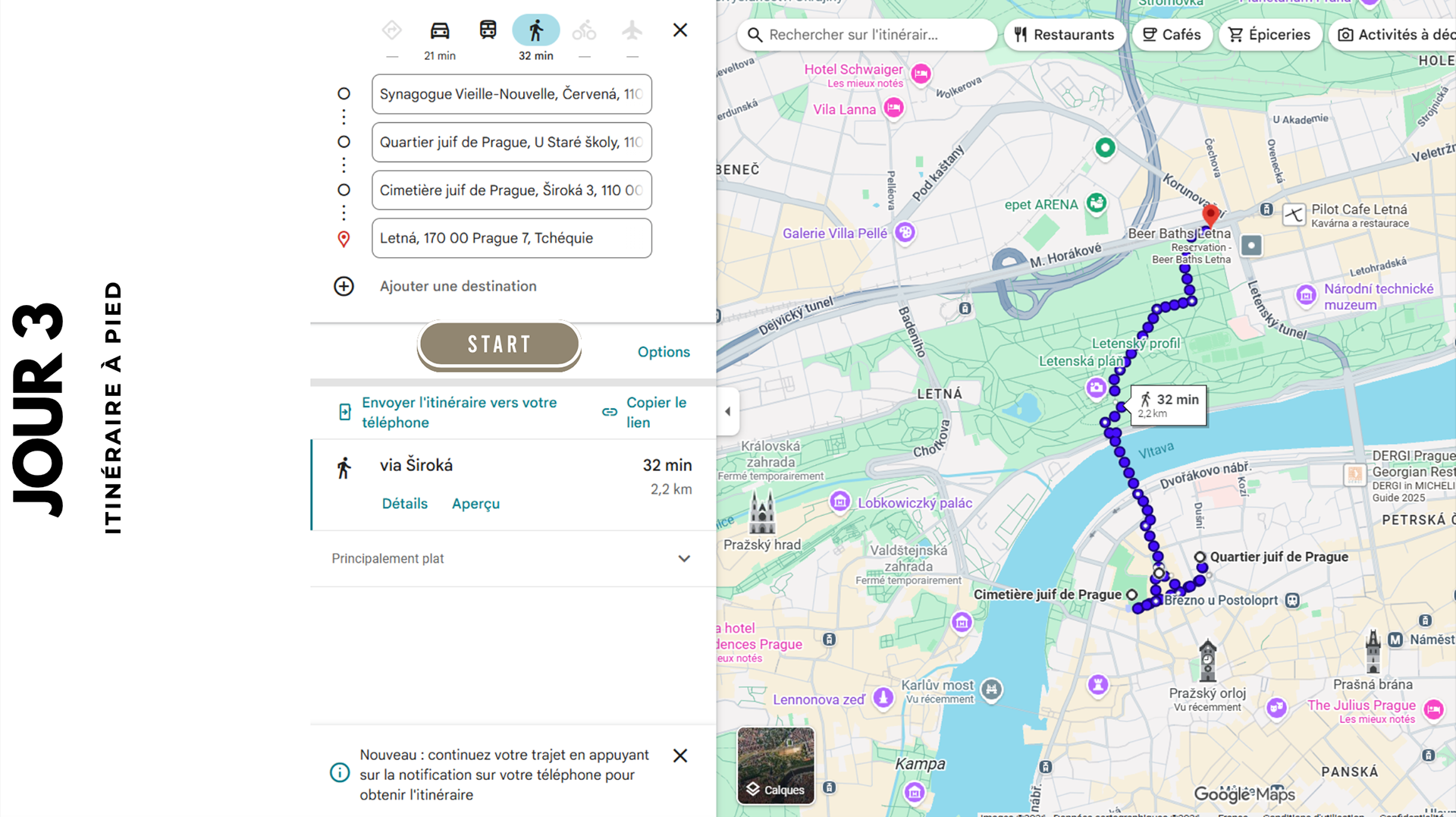The image size is (1456, 817).
Task: Click the Quartier juif de Prague map waypoint
Action: [1200, 557]
